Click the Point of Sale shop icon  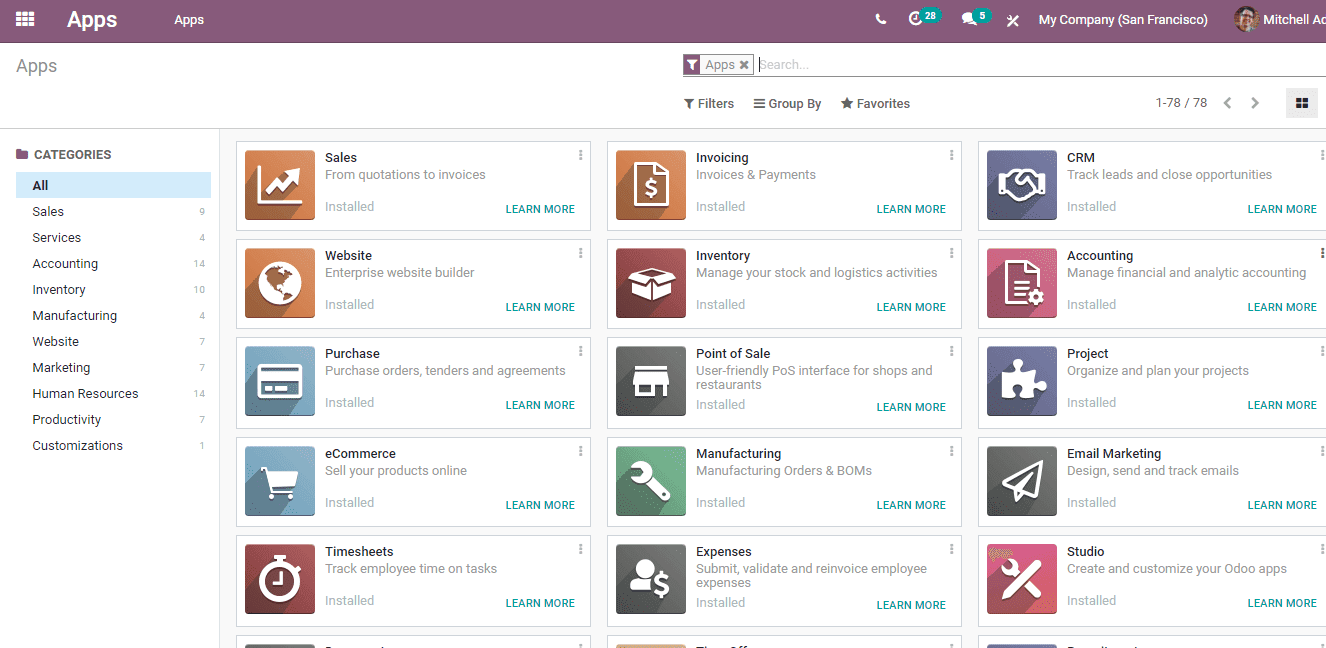pyautogui.click(x=651, y=381)
